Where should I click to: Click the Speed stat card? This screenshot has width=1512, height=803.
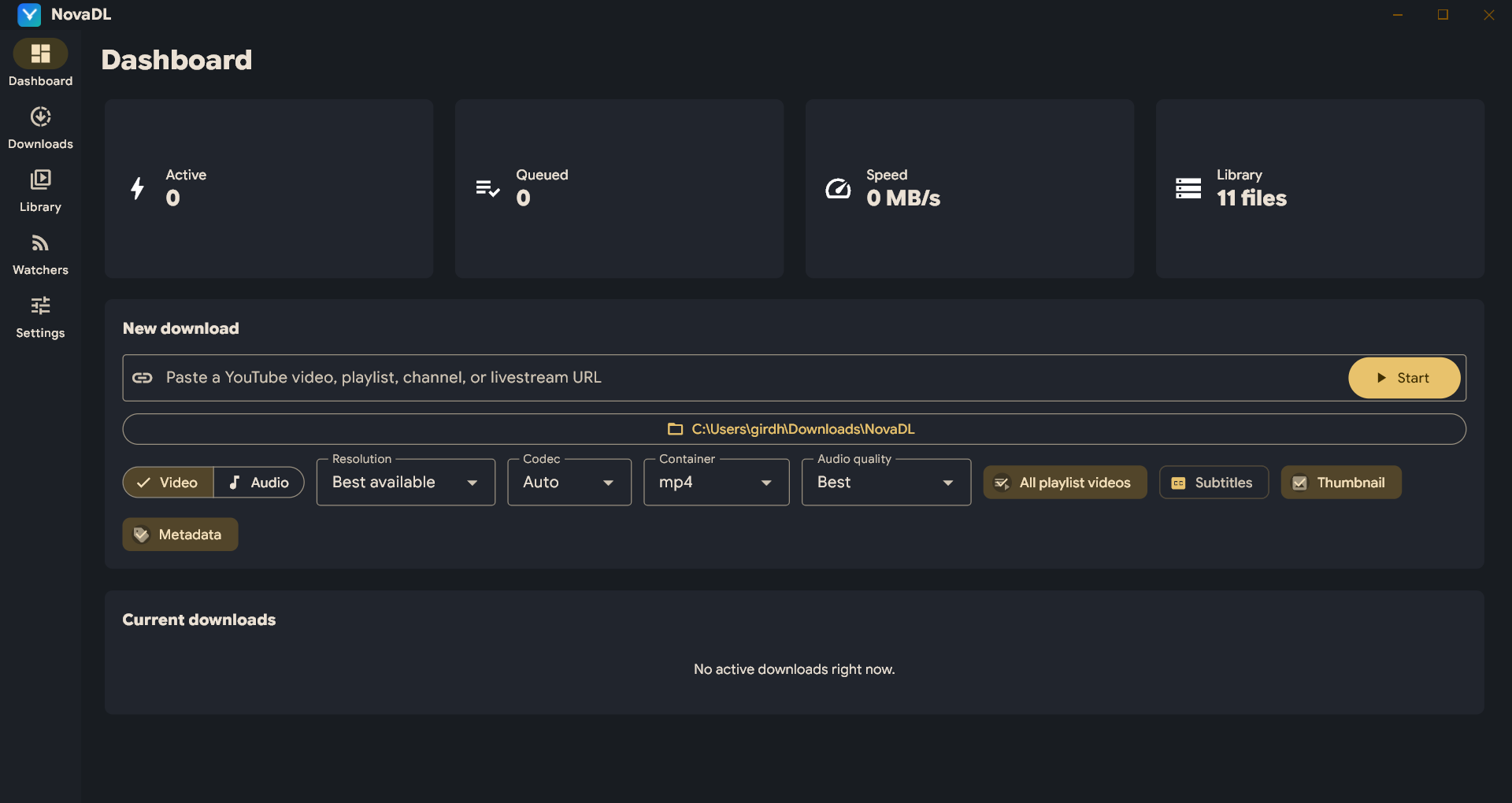(969, 188)
